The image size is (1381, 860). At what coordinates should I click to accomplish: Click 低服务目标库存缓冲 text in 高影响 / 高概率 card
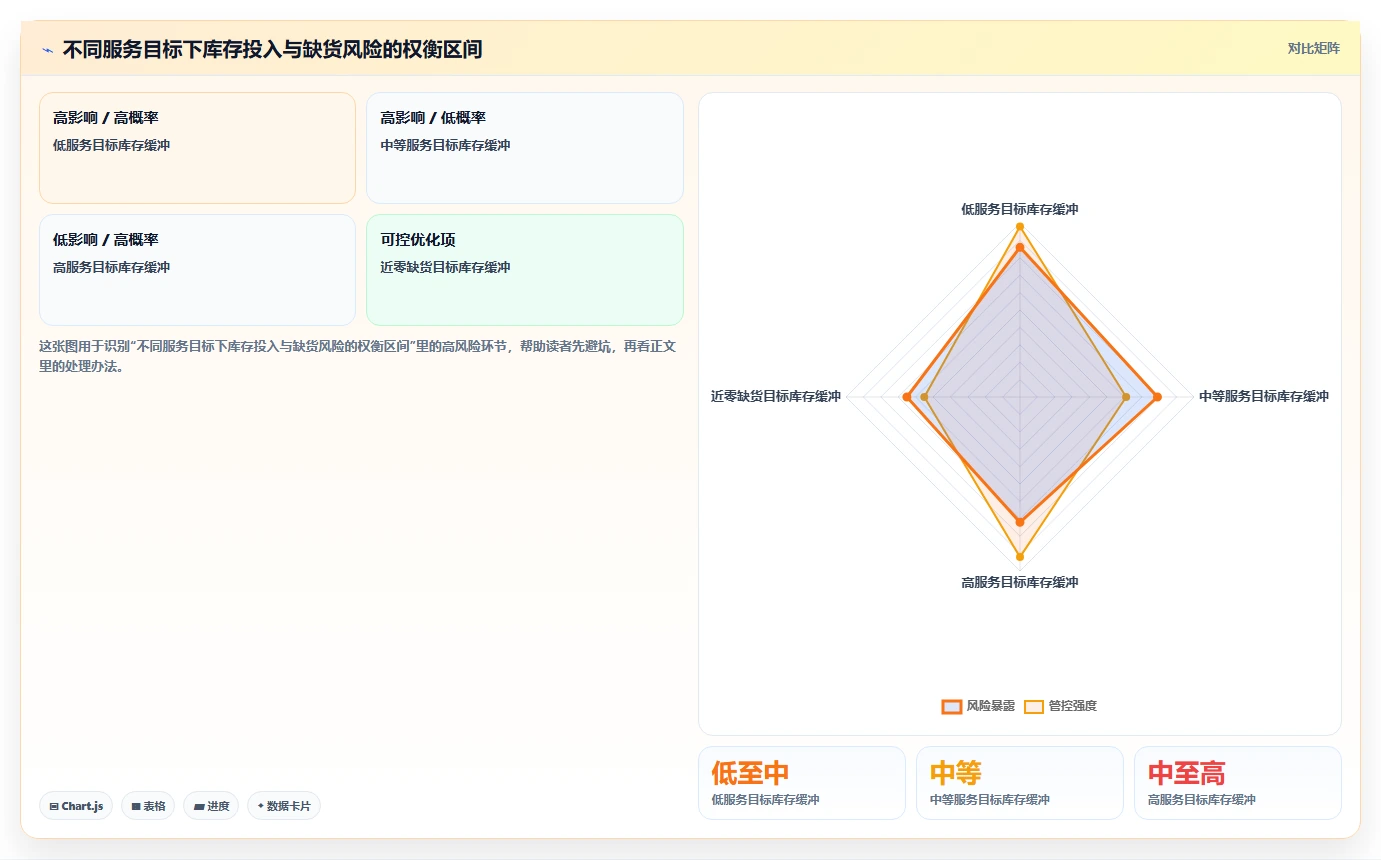[112, 145]
